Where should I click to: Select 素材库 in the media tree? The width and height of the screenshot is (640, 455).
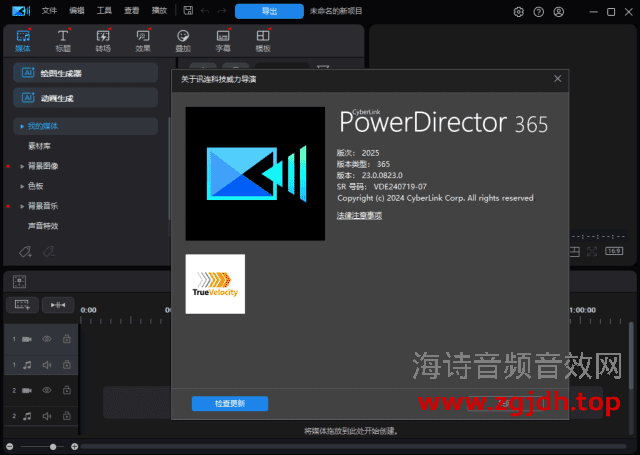tap(39, 146)
